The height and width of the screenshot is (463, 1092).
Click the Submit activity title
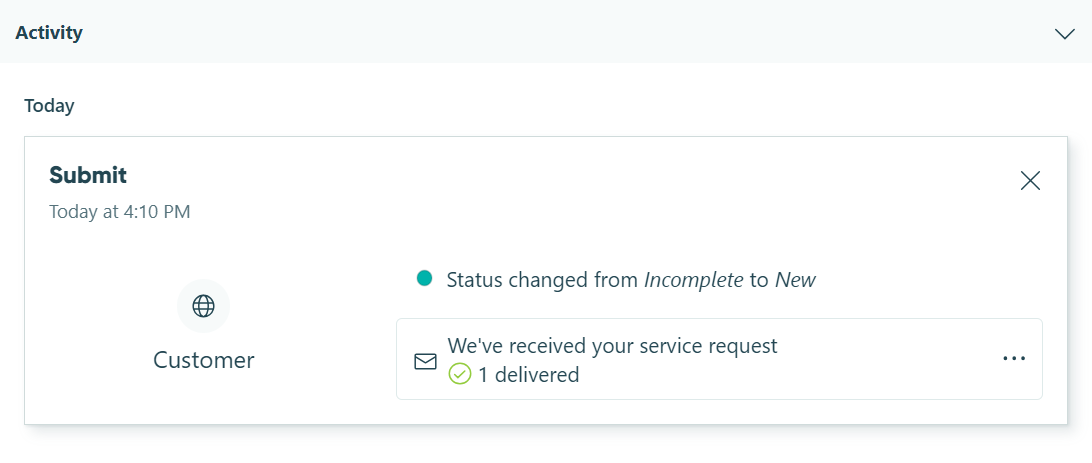(88, 175)
